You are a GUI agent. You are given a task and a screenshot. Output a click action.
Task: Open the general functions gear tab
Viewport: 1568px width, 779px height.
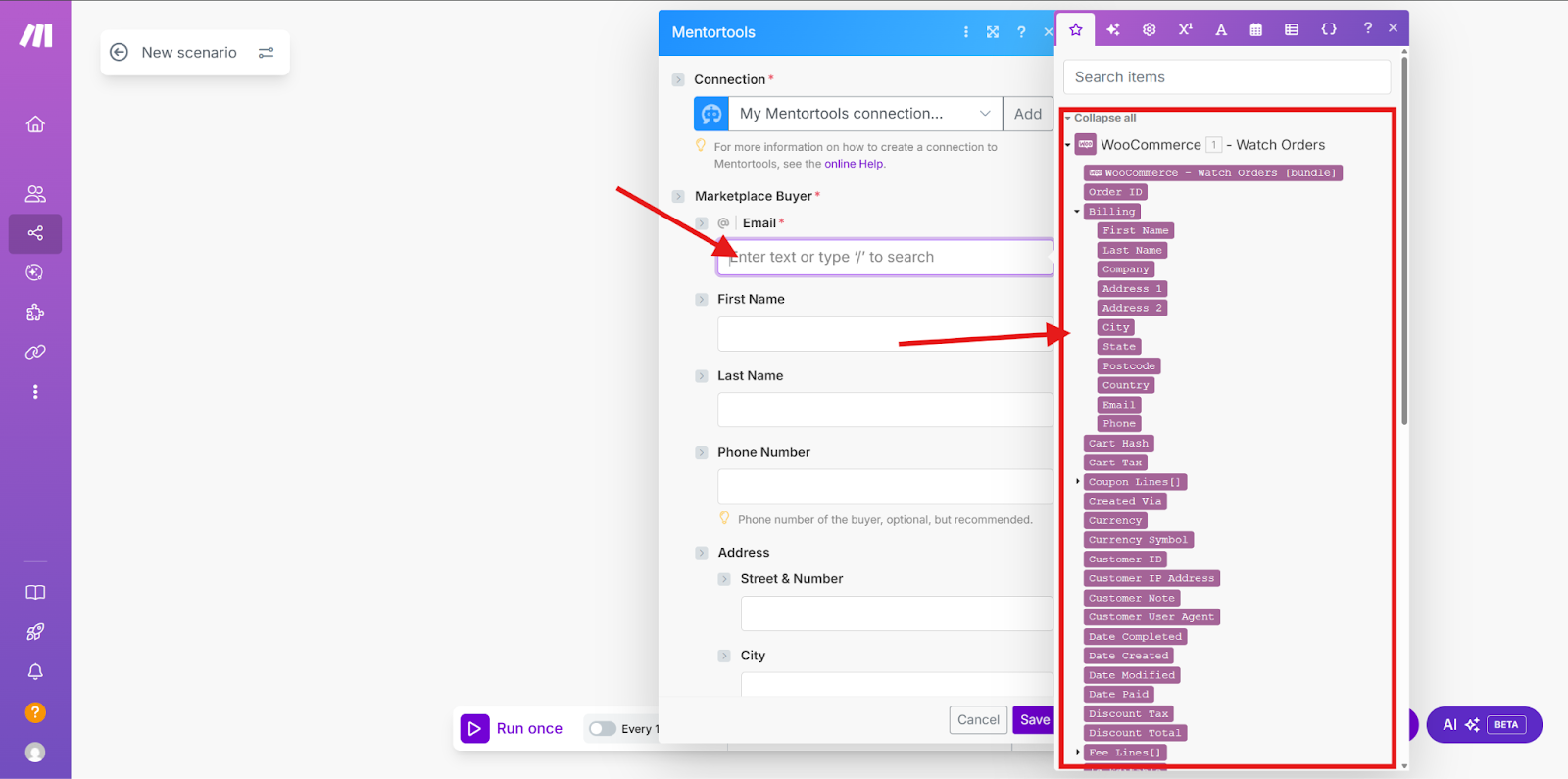(1150, 29)
